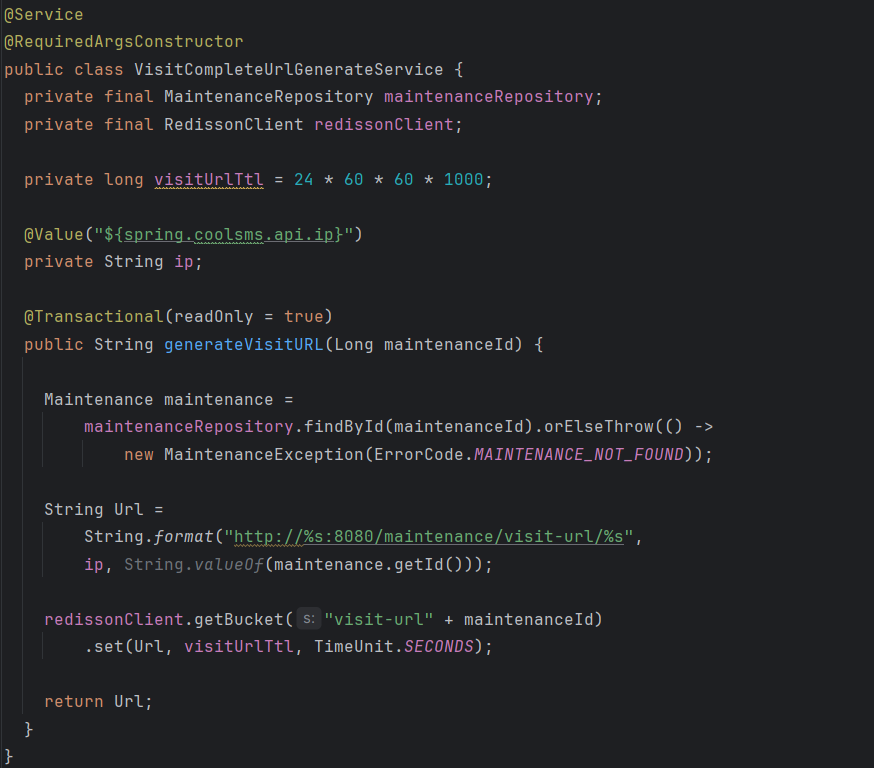Click the ip field in 'private String ip'
This screenshot has width=874, height=768.
(x=183, y=261)
